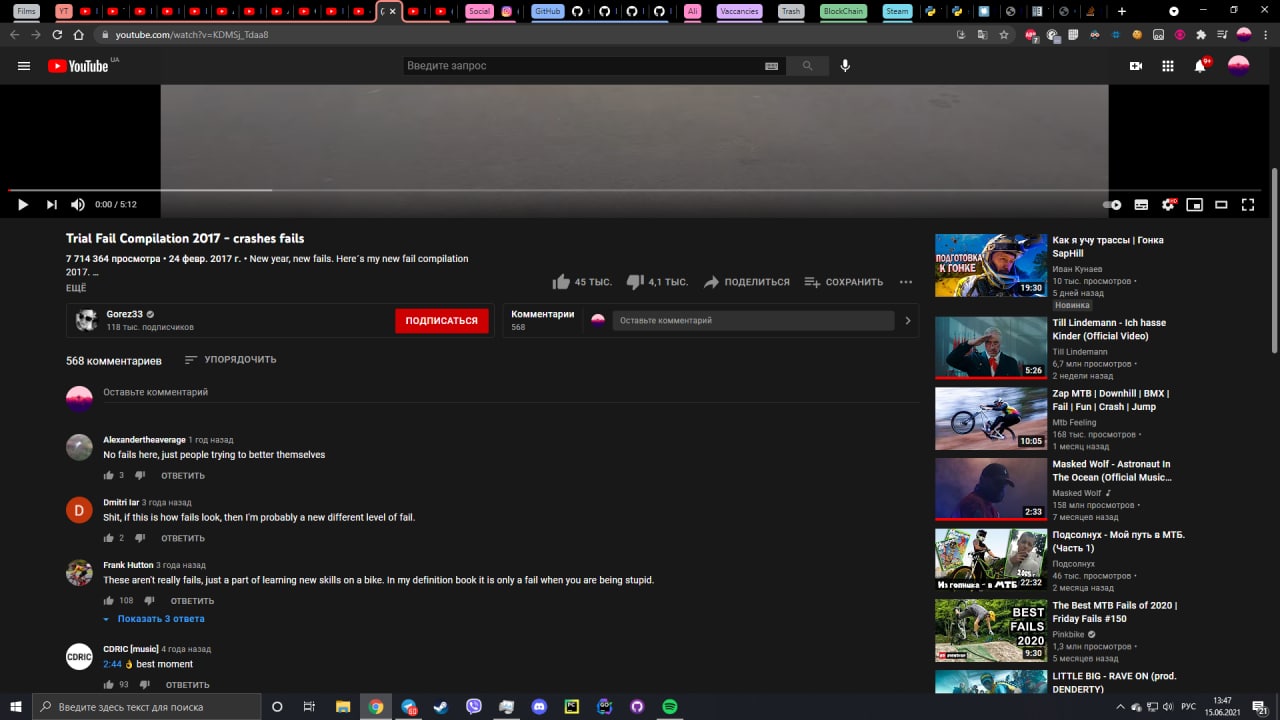Open the BlockChain tab group
Screen dimensions: 1280x720
843,11
